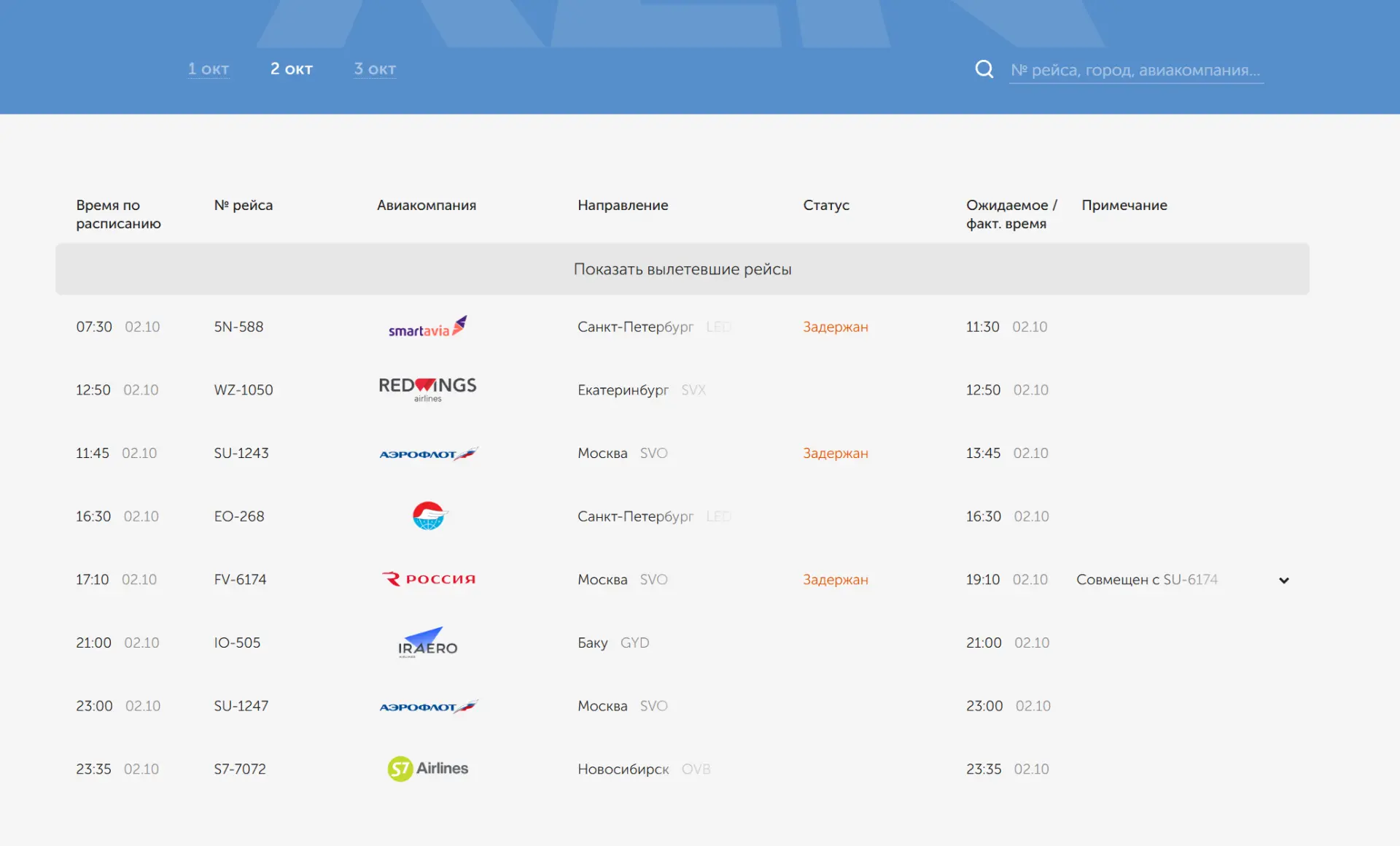Click the Aeroflot logo in the SU-1247 row
Viewport: 1400px width, 846px height.
tap(428, 707)
